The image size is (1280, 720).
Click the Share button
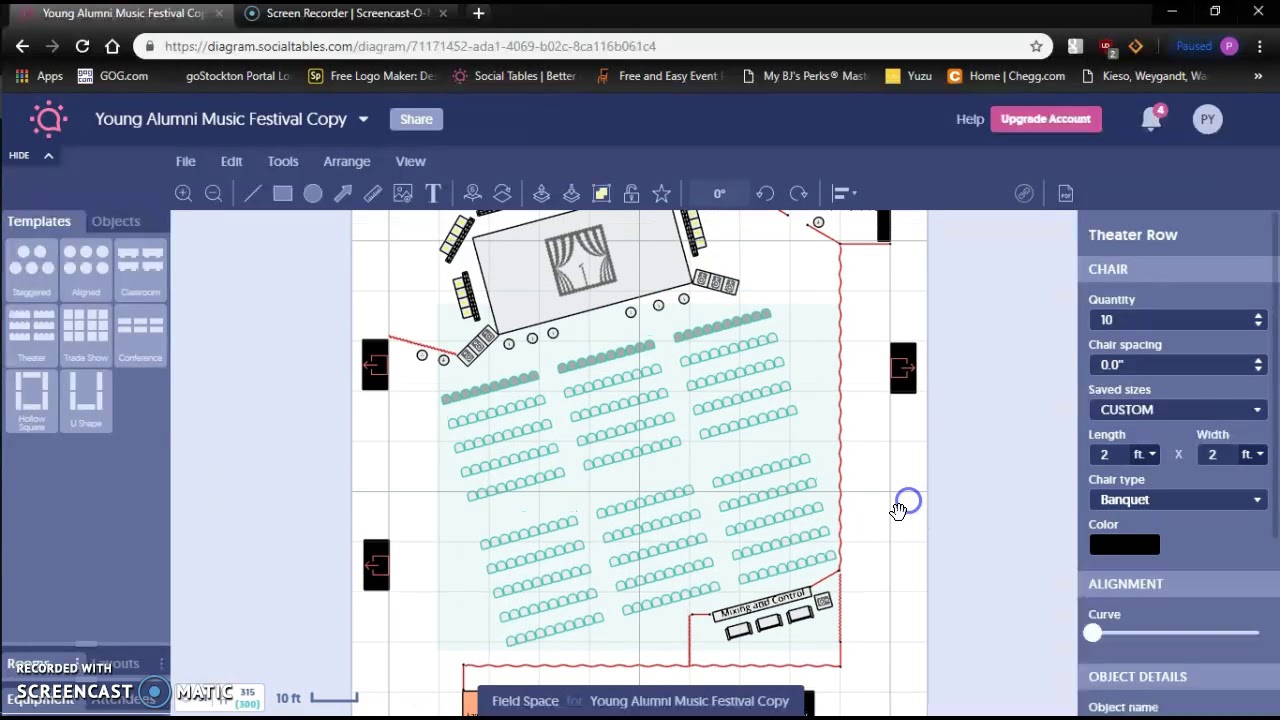click(416, 119)
